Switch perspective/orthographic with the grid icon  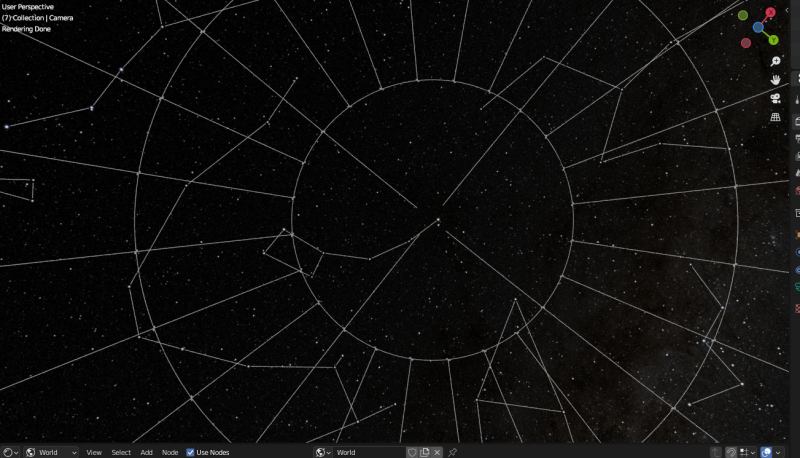[775, 117]
